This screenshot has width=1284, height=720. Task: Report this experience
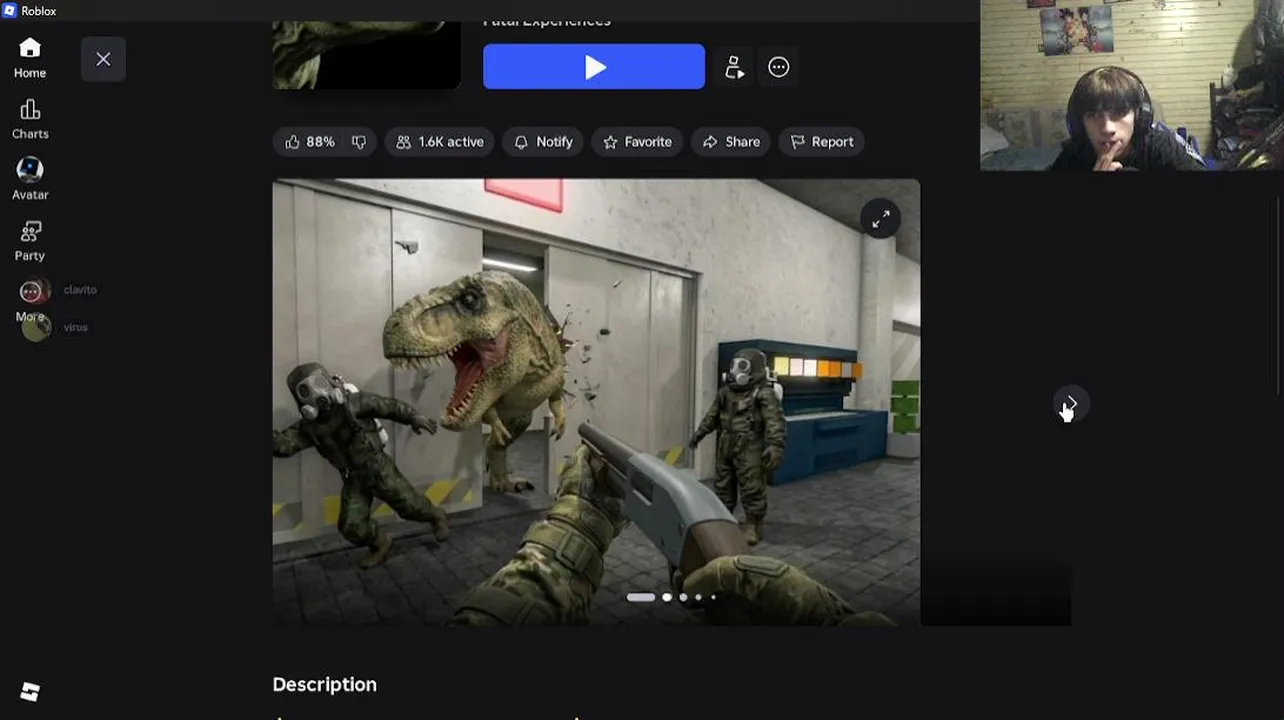pyautogui.click(x=822, y=142)
